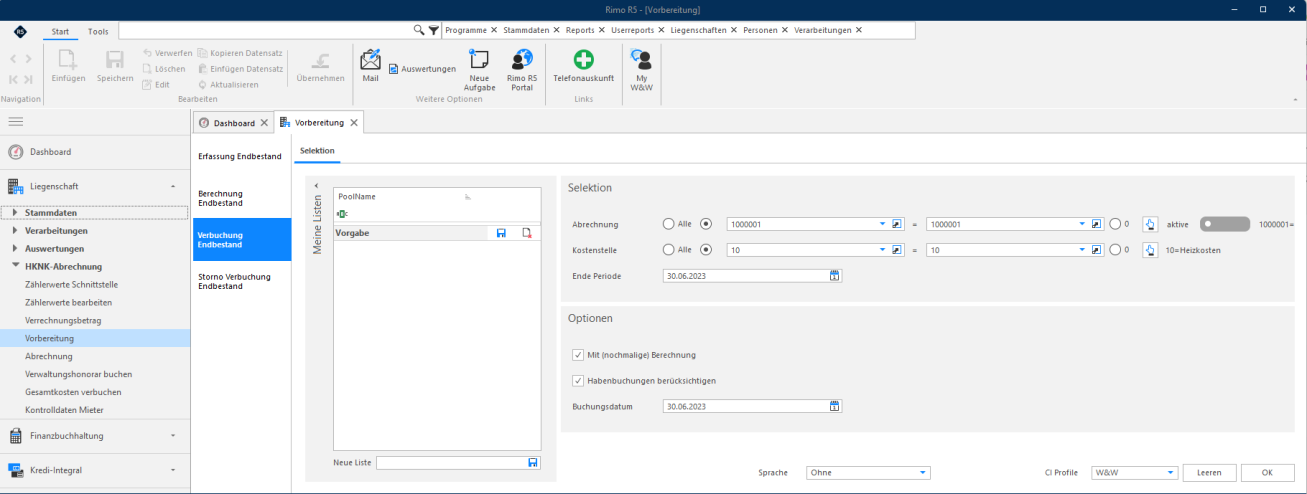Remove the Programme search filter
This screenshot has width=1307, height=494.
494,30
